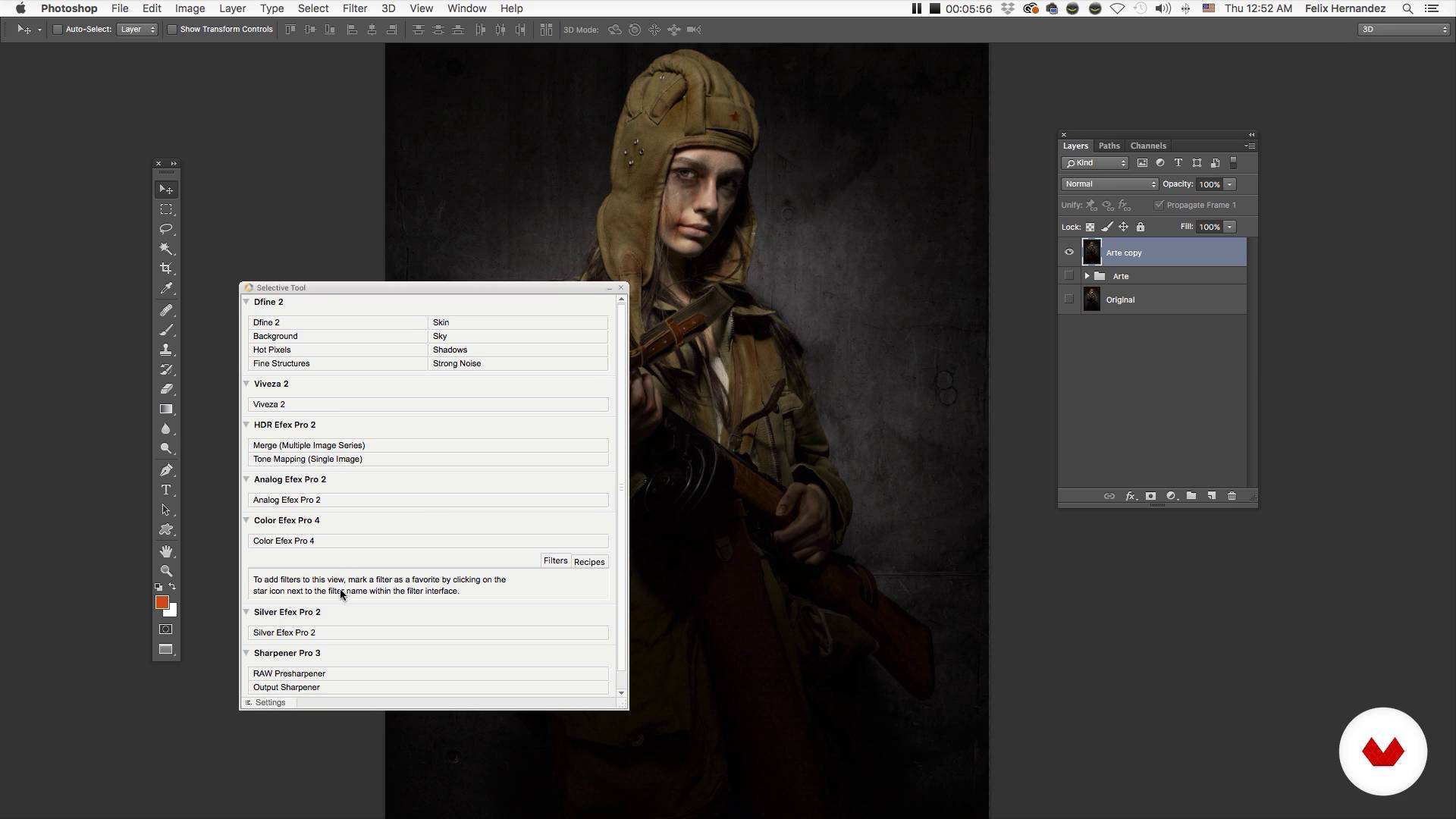Open Selective Tool Settings

(x=269, y=703)
